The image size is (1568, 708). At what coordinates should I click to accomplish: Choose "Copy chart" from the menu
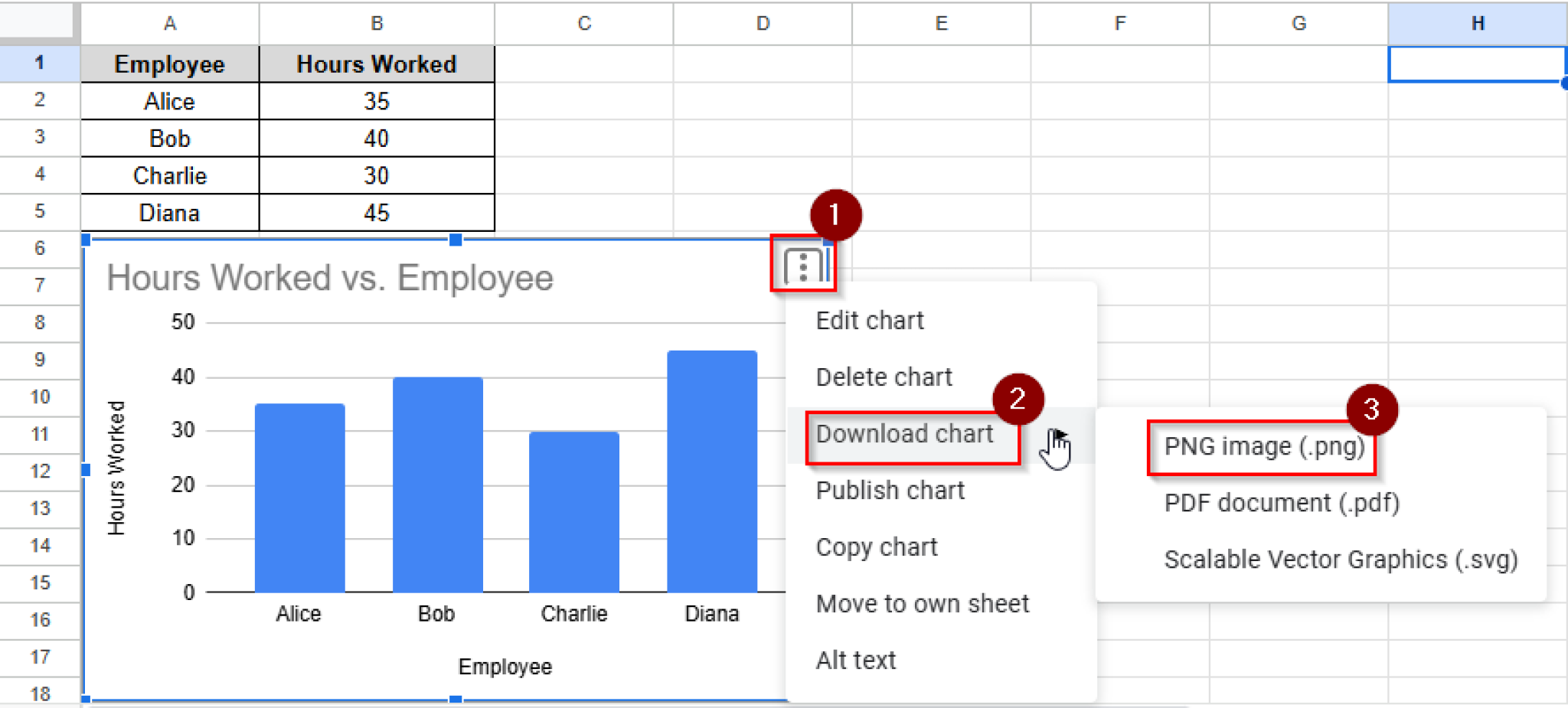876,546
